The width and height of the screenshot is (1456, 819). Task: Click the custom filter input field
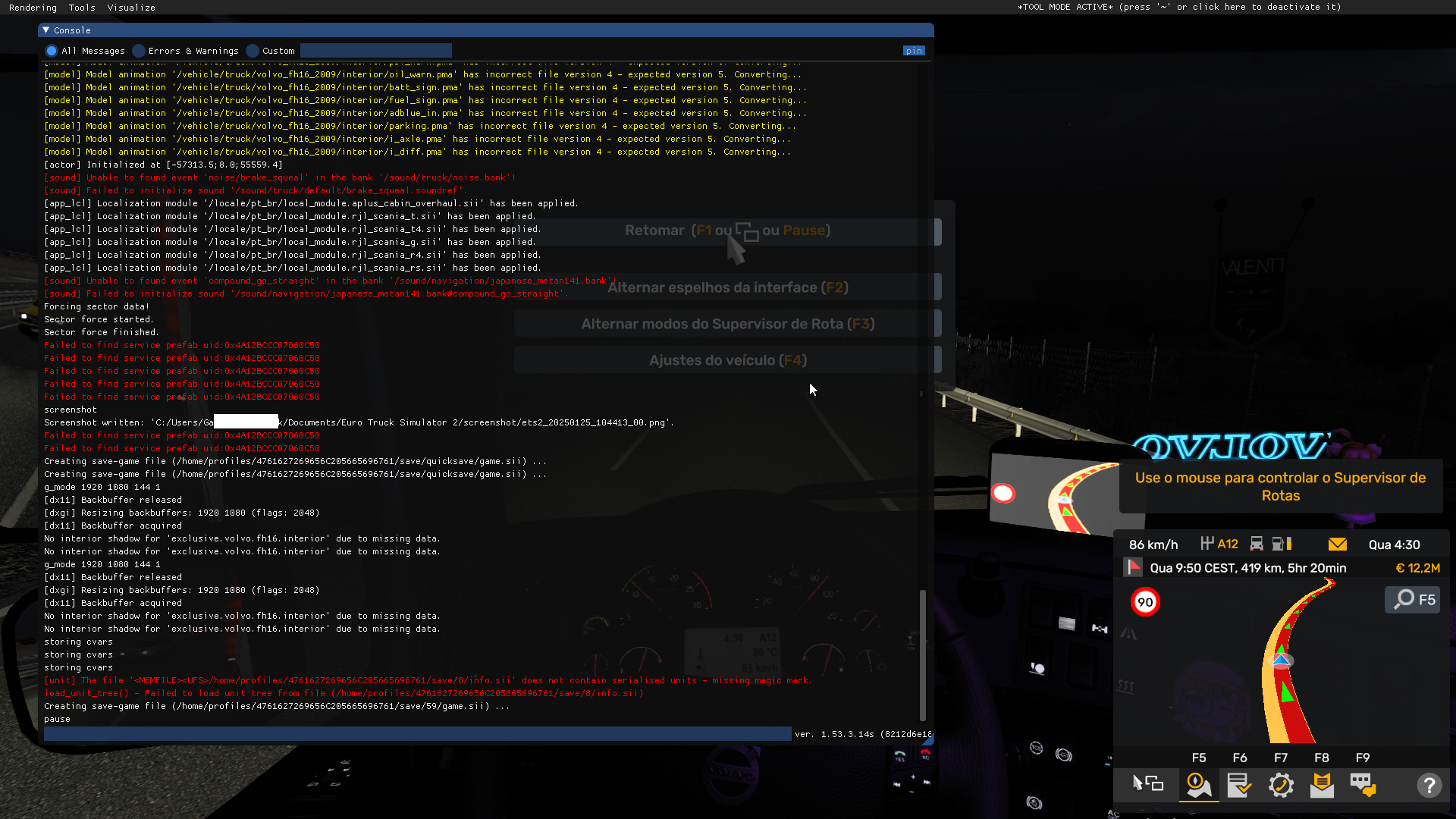point(375,50)
